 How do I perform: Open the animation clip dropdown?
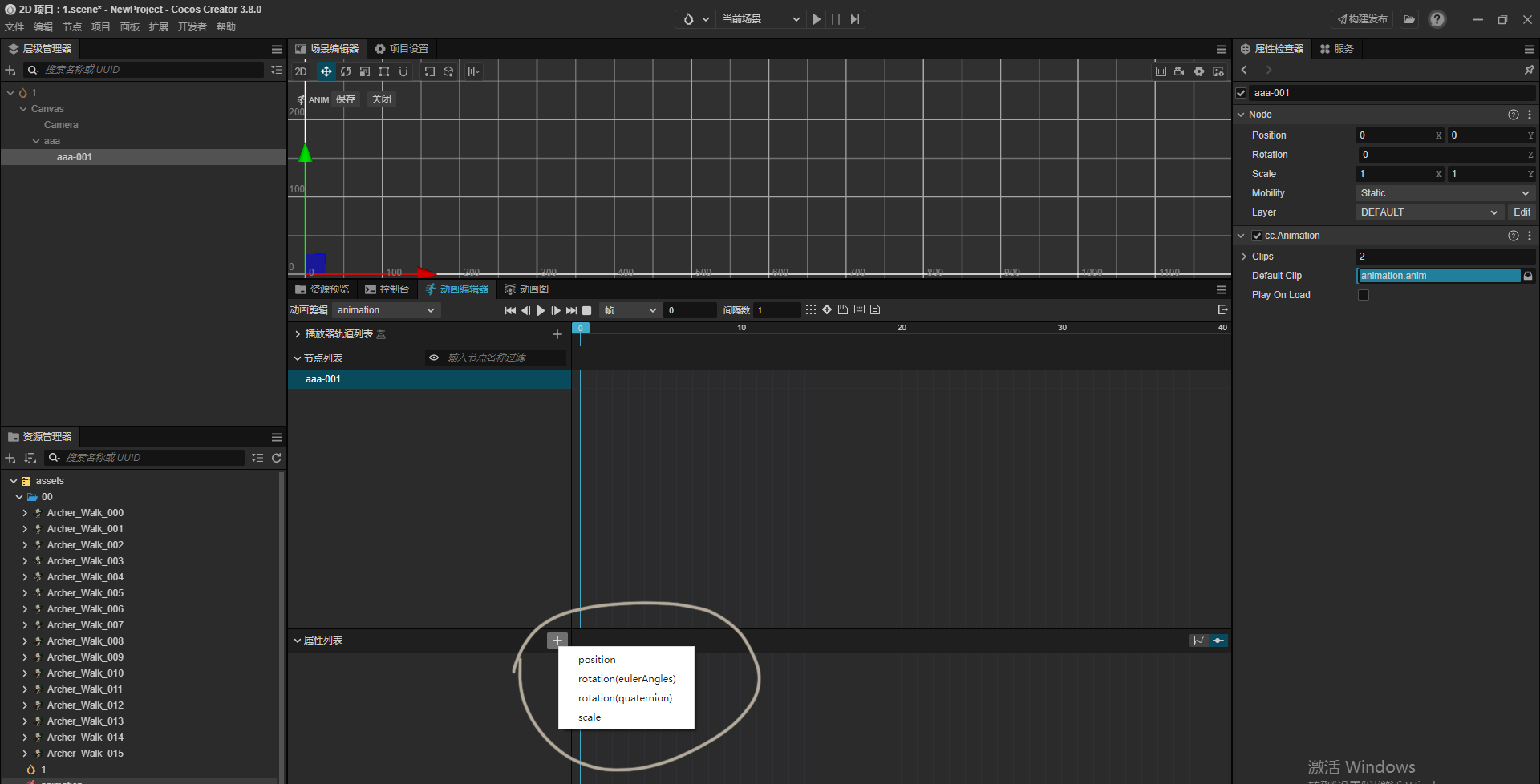[386, 310]
